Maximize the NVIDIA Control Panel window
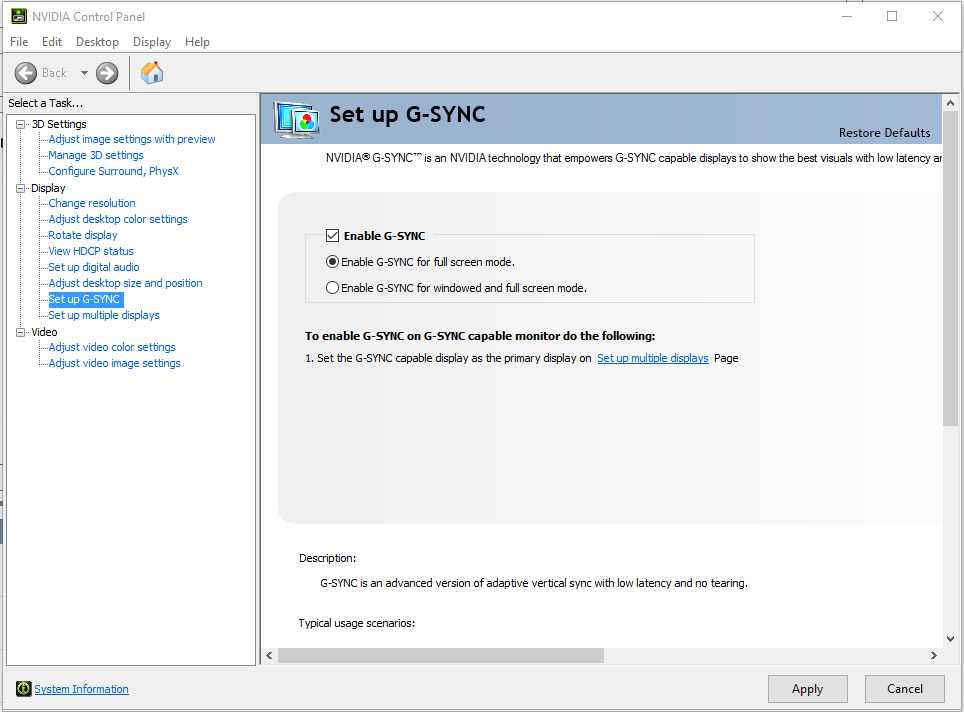This screenshot has width=964, height=712. click(892, 17)
